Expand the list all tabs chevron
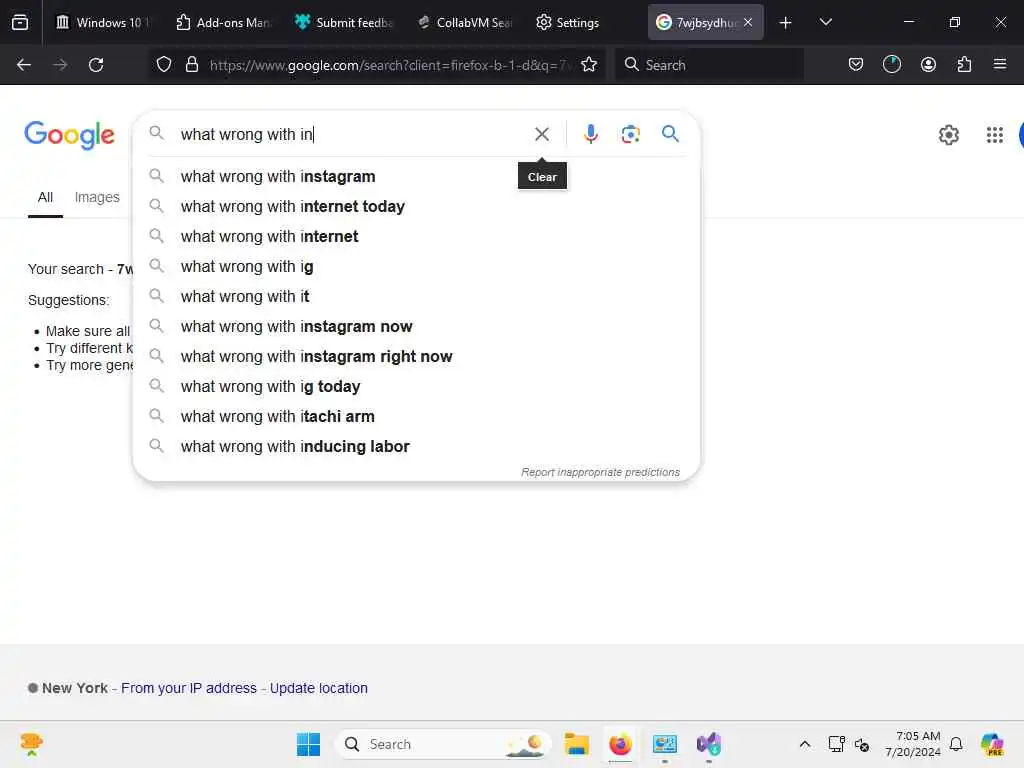The height and width of the screenshot is (768, 1024). 825,23
